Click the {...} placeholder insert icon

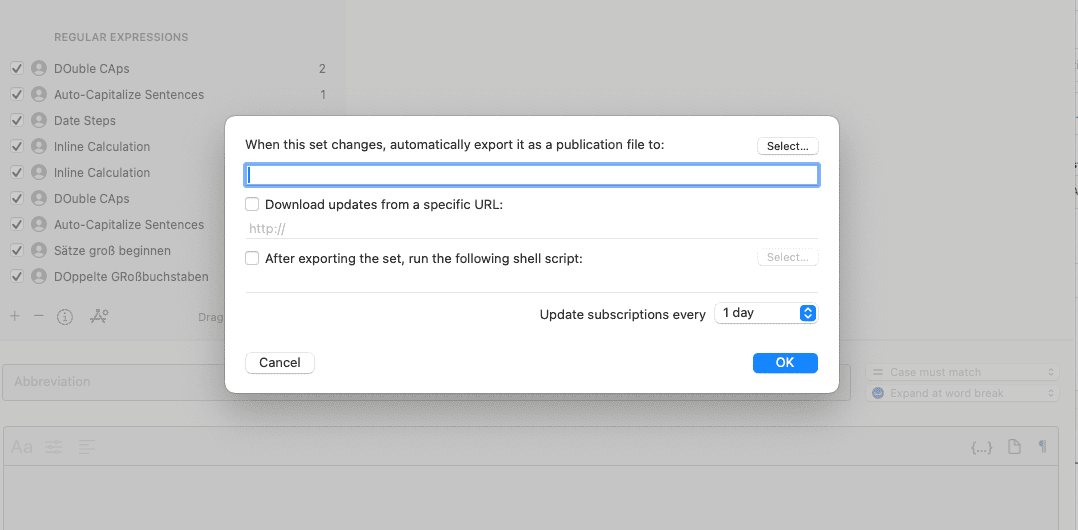point(981,447)
